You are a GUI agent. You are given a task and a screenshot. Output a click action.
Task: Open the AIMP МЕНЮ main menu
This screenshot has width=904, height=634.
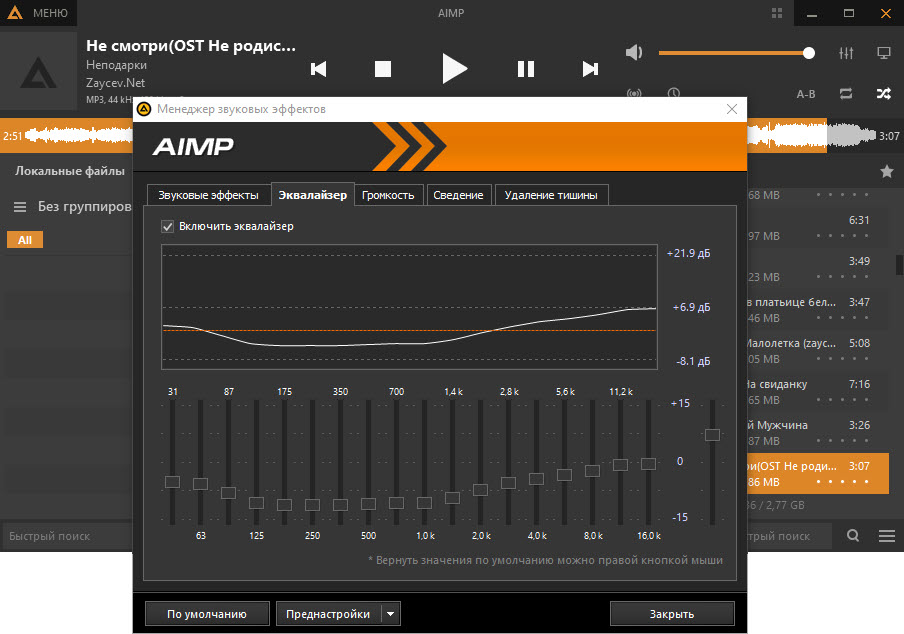coord(38,13)
